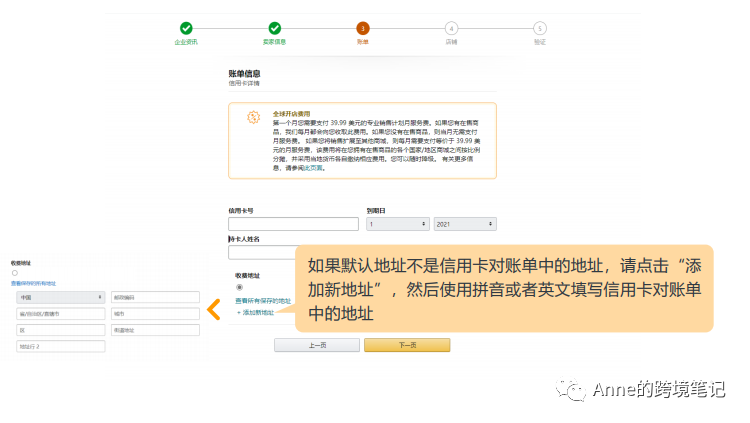Focus the 信用卡号 input field

[293, 224]
